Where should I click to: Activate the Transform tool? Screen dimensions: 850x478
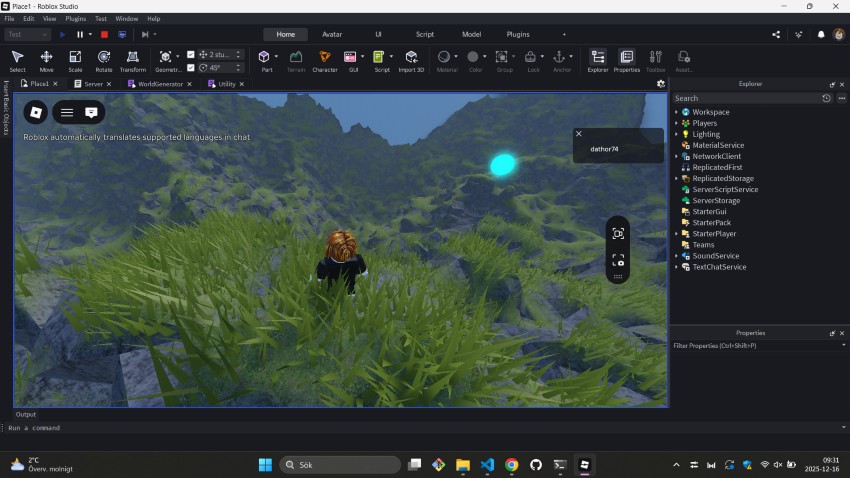click(133, 61)
